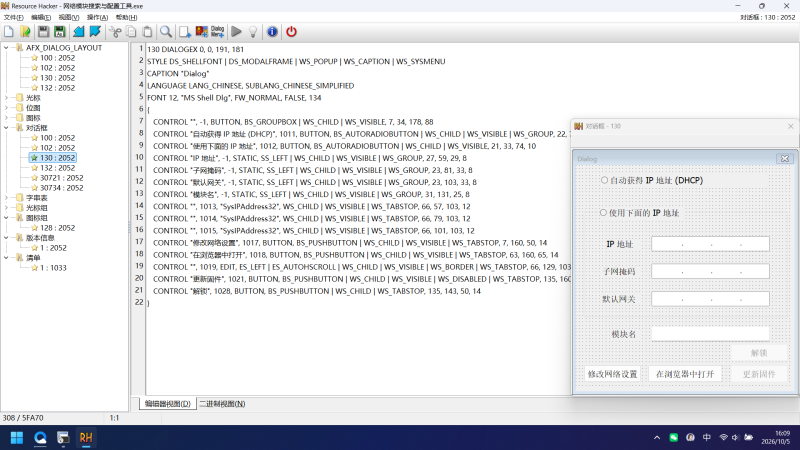Click the 更新固件 button
Screen dimensions: 800x450
coord(759,374)
